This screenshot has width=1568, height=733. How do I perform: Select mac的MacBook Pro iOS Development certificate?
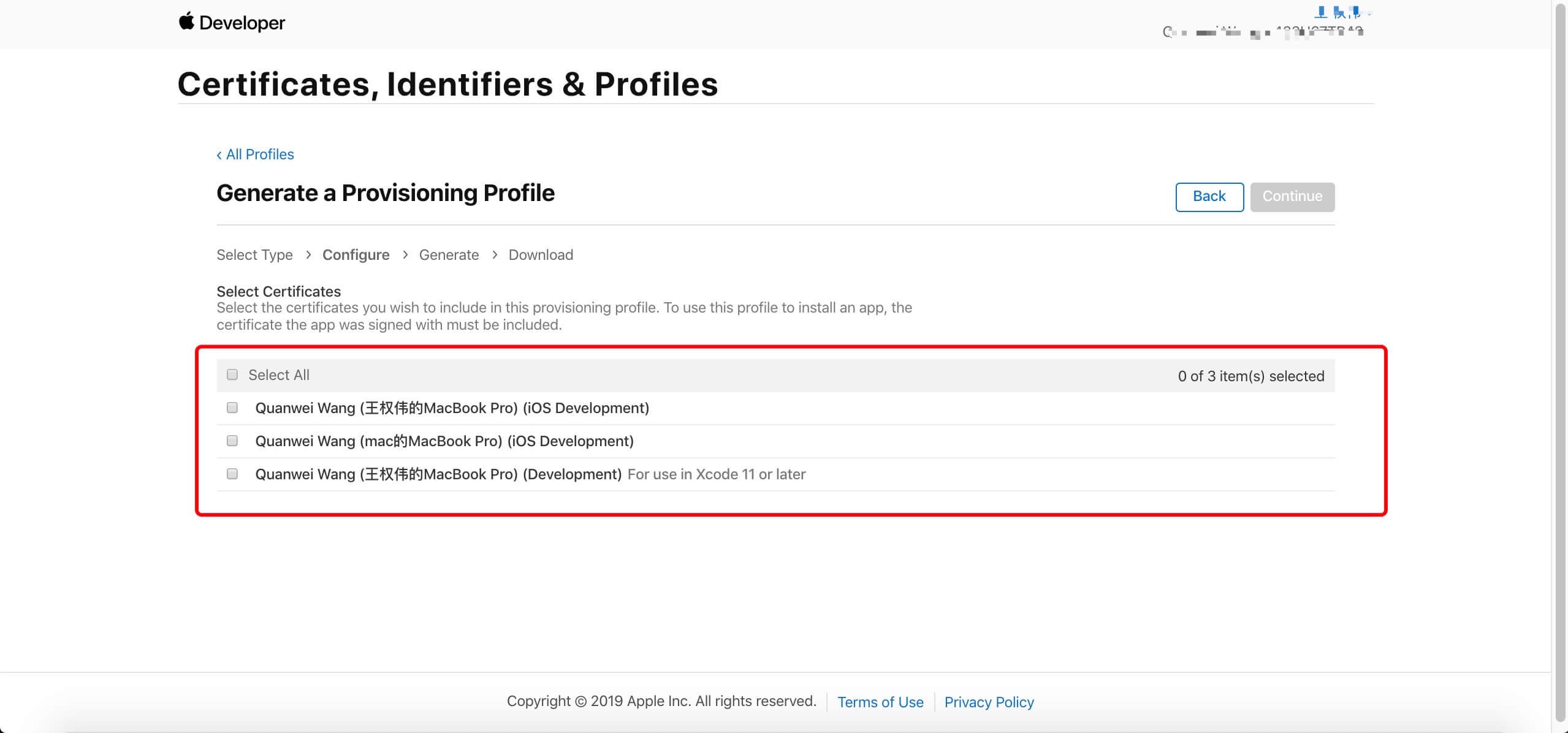[232, 441]
